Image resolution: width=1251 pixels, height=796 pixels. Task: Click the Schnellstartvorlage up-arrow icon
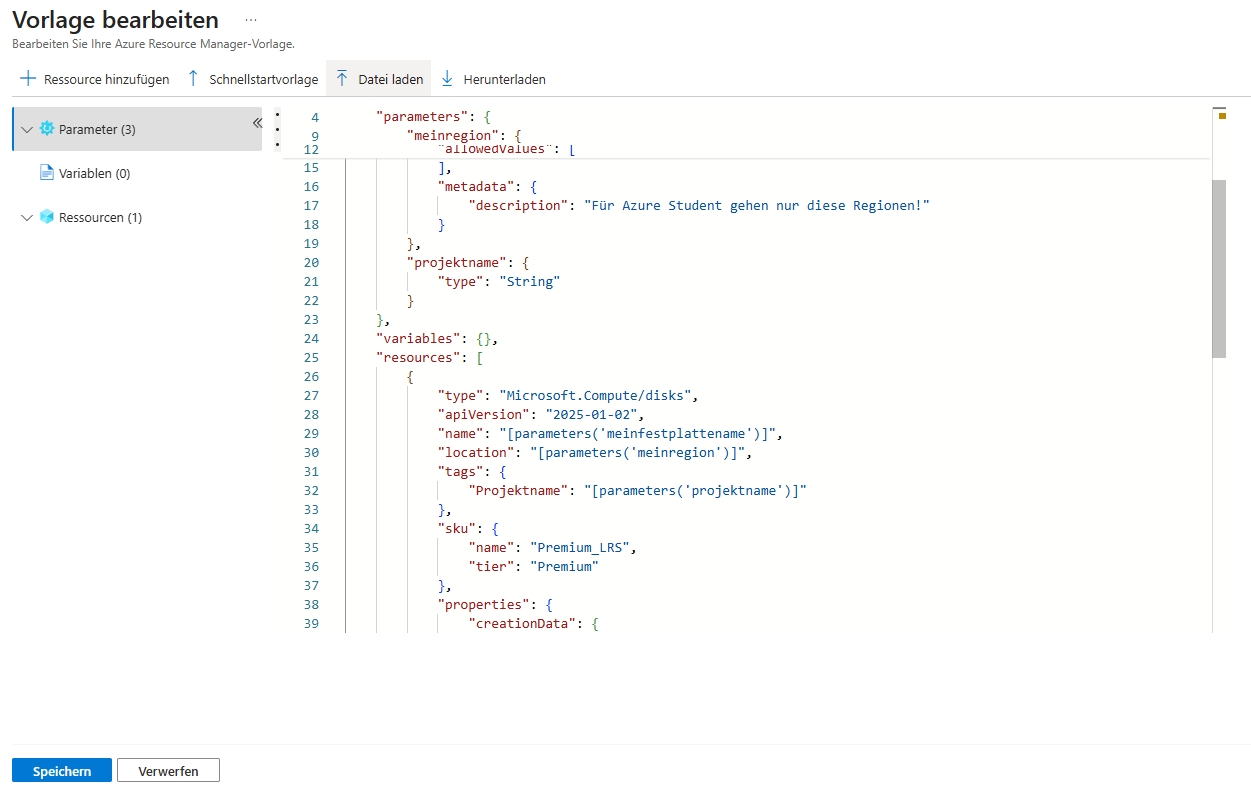point(194,79)
